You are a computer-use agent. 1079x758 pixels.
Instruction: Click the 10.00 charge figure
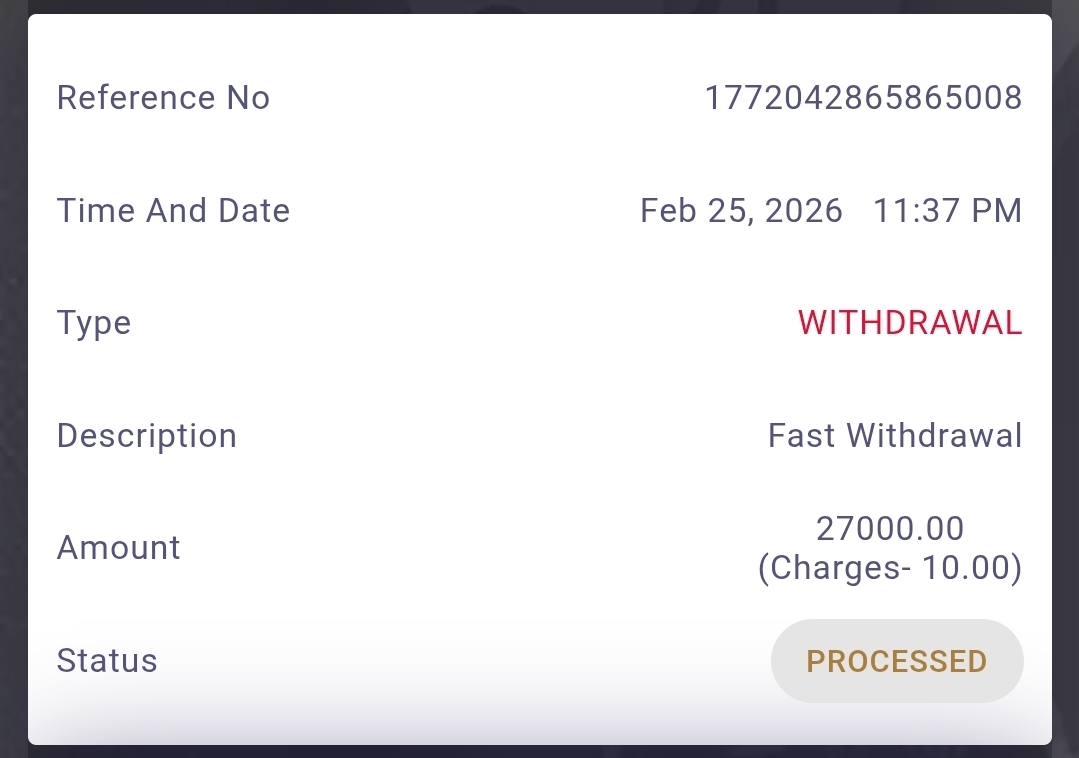[x=967, y=568]
